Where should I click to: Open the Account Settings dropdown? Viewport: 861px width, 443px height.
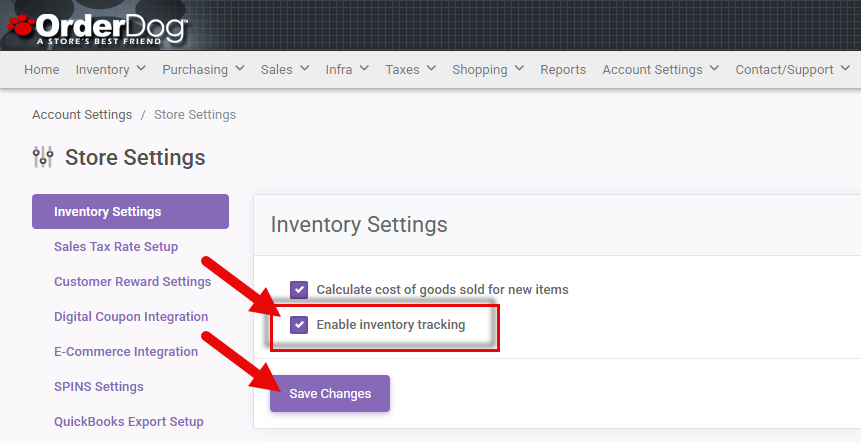click(660, 69)
